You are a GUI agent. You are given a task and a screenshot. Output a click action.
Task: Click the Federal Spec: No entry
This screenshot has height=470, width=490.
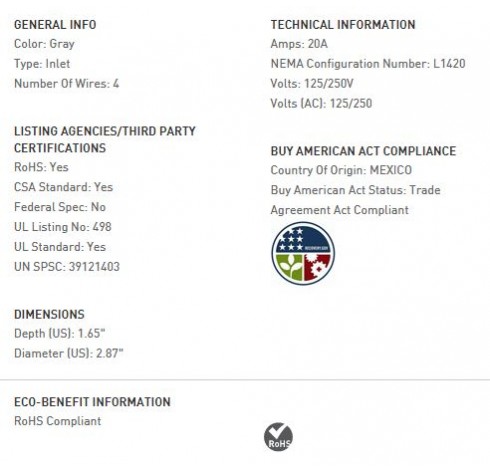pos(60,207)
